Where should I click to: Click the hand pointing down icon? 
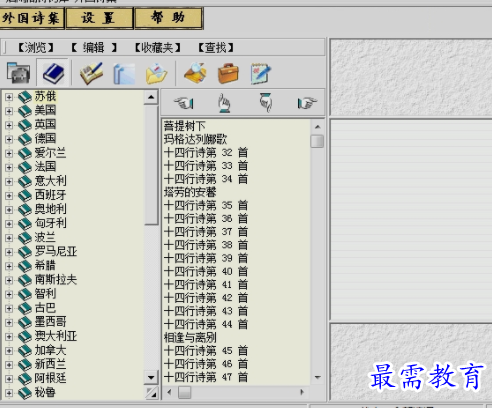coord(266,102)
